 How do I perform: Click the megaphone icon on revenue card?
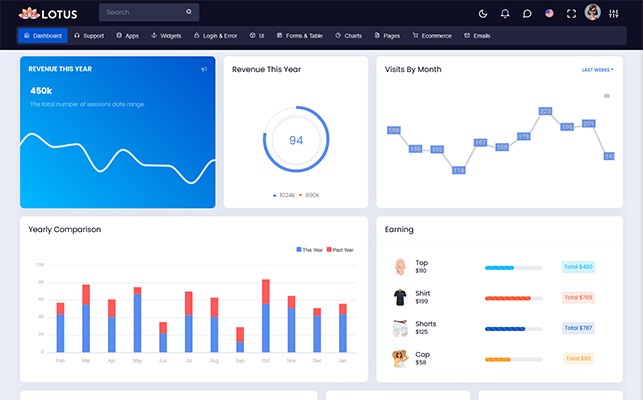(204, 69)
